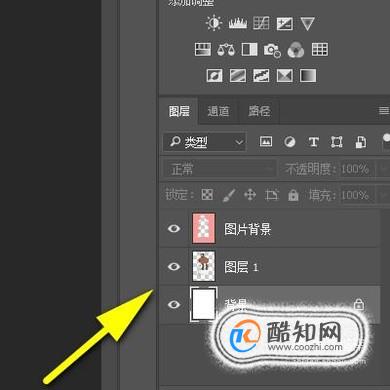
Task: Add a Photo Filter adjustment
Action: 272,50
